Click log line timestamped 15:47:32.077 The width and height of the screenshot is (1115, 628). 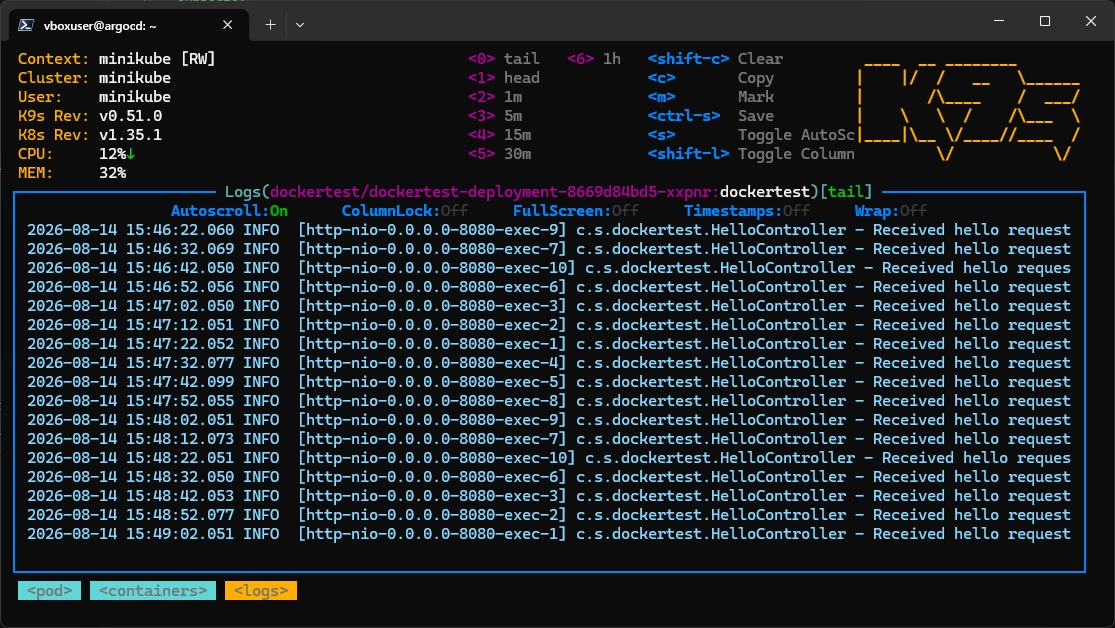coord(549,363)
